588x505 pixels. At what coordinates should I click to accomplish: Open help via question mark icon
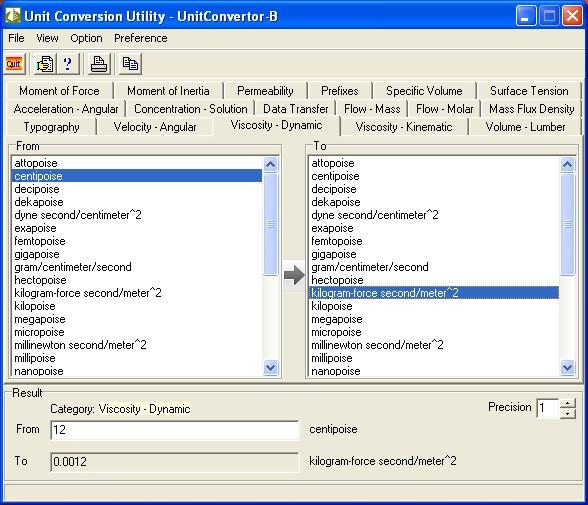point(68,64)
